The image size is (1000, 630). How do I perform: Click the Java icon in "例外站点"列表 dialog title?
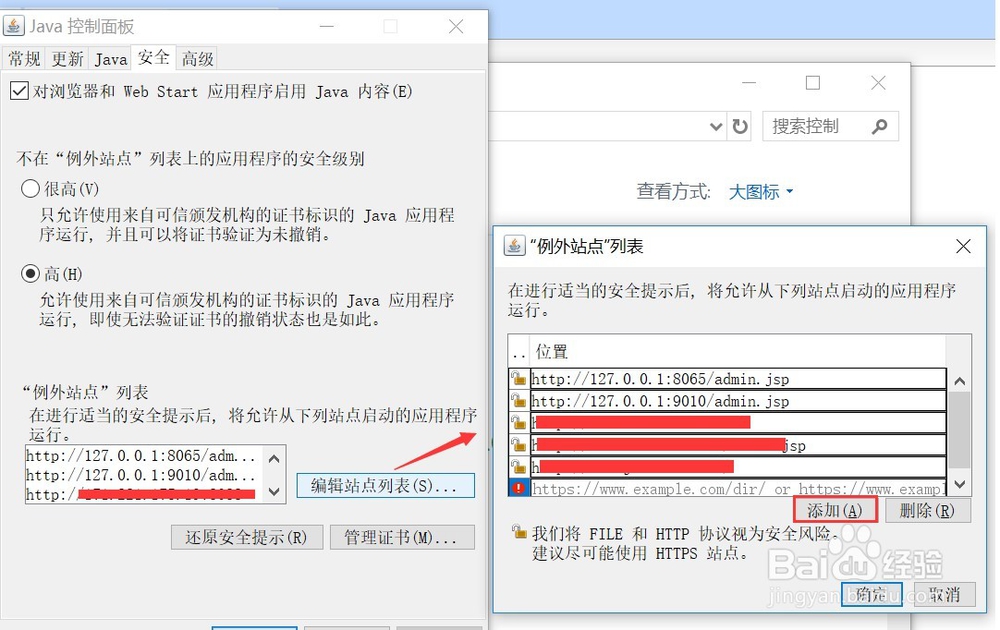515,245
